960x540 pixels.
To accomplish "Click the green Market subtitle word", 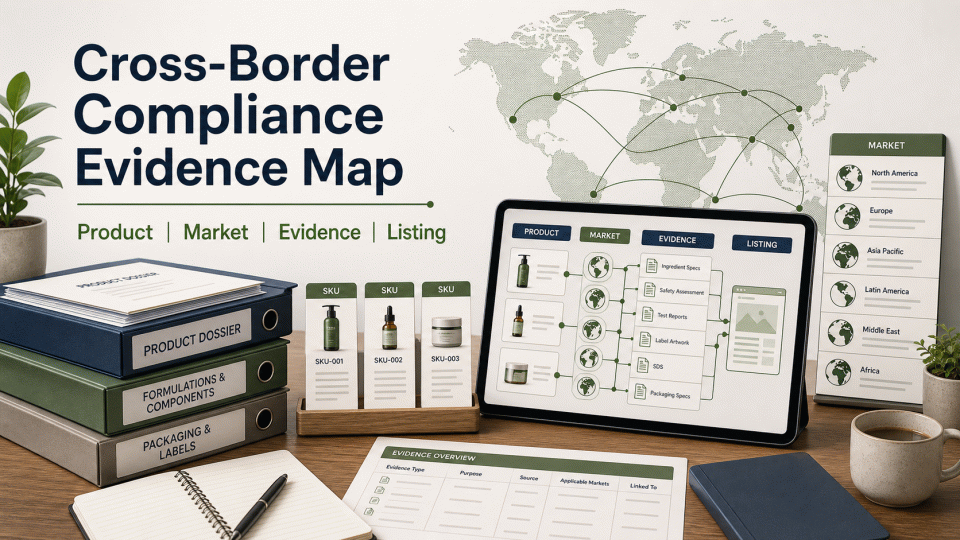I will click(216, 232).
